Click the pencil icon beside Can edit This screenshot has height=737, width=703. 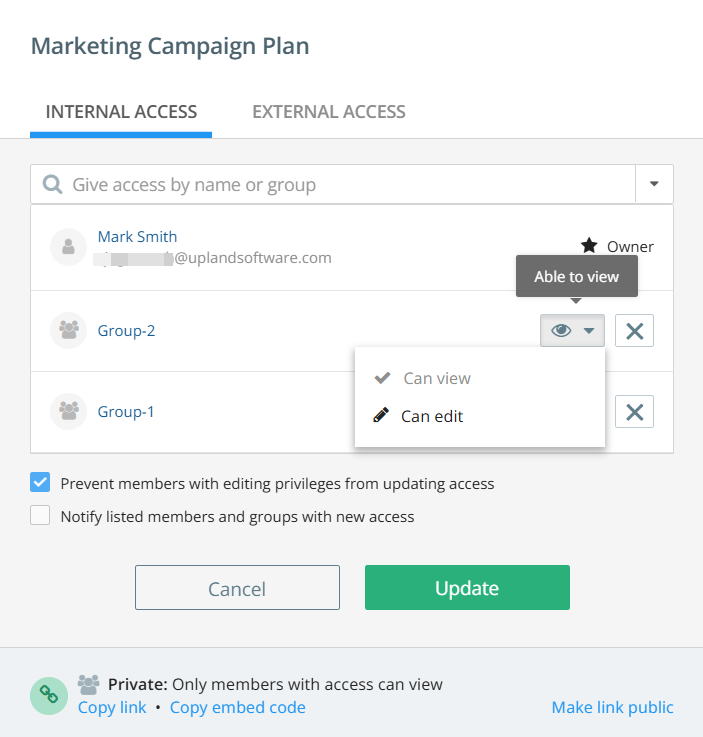(381, 415)
